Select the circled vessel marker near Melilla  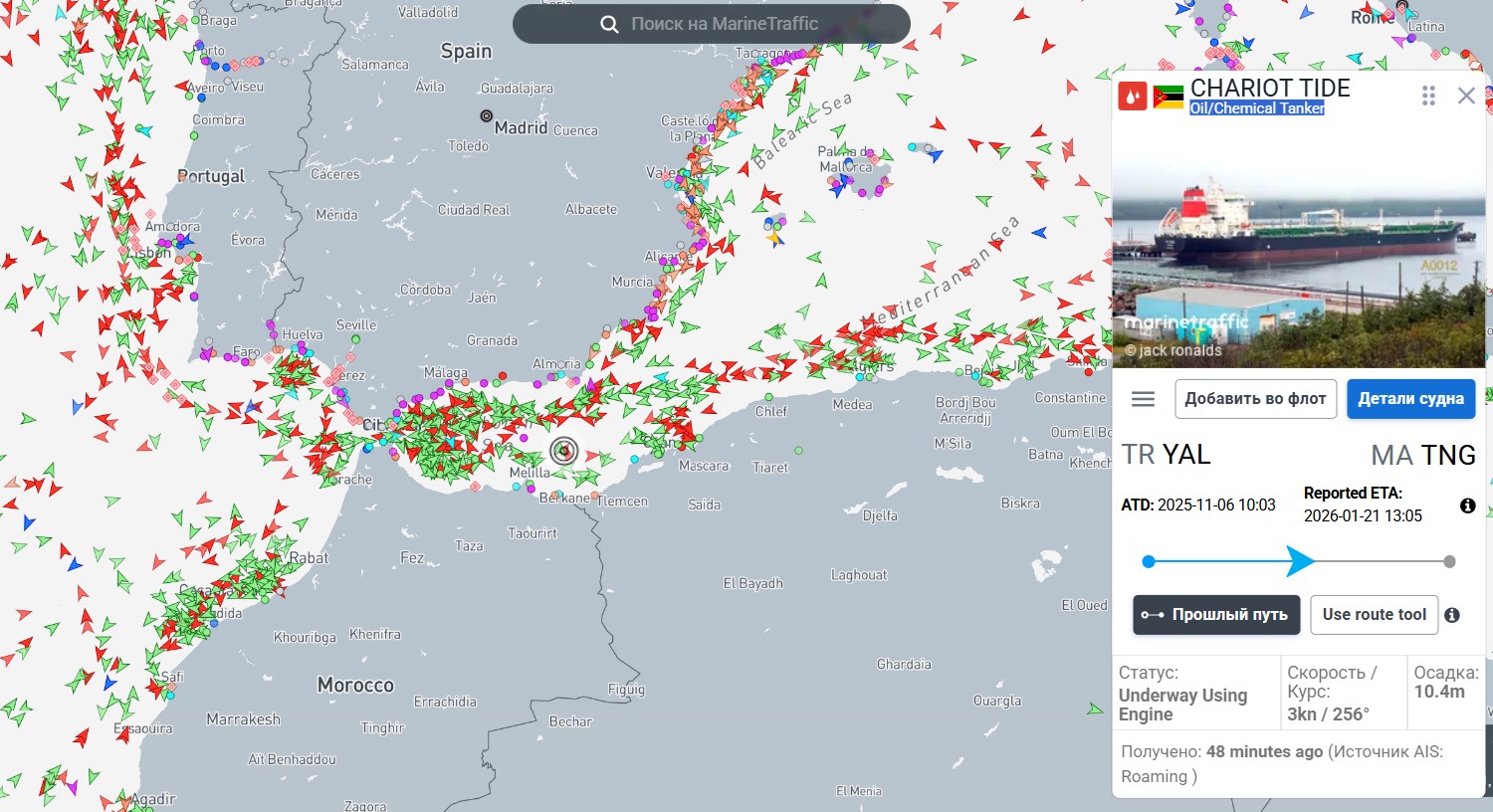point(564,452)
